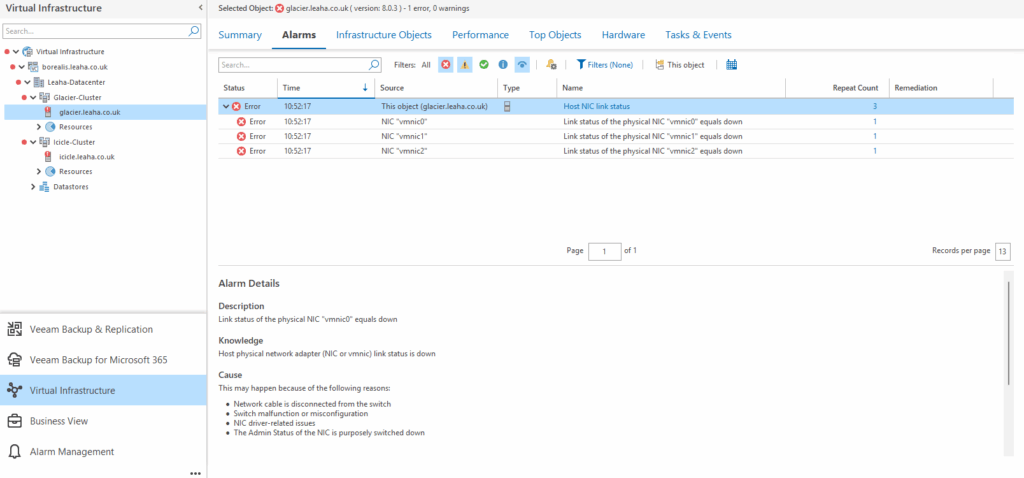This screenshot has height=478, width=1024.
Task: Toggle the warning alarms filter
Action: pos(464,65)
